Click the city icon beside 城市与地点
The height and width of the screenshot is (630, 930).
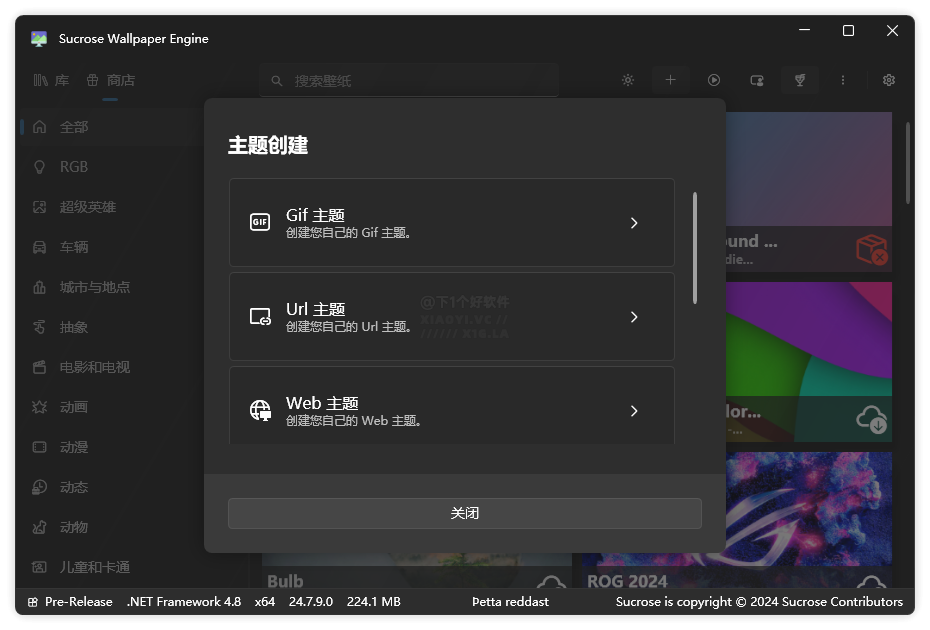(x=39, y=287)
